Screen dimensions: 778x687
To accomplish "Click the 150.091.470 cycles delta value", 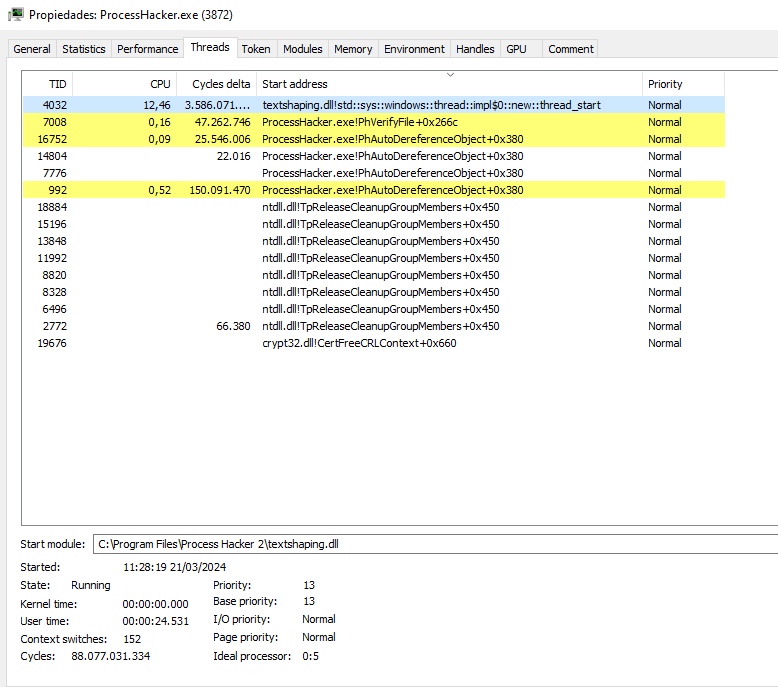I will (220, 190).
